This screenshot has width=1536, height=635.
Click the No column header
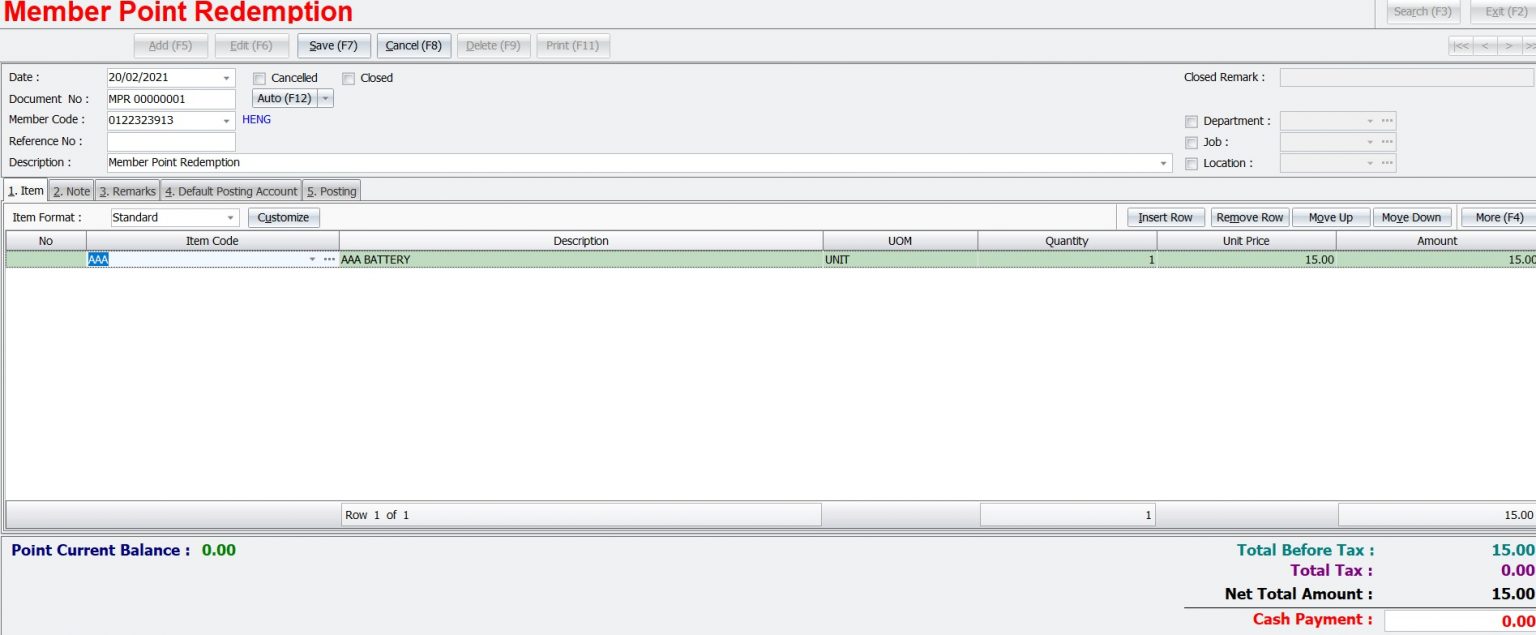click(46, 241)
